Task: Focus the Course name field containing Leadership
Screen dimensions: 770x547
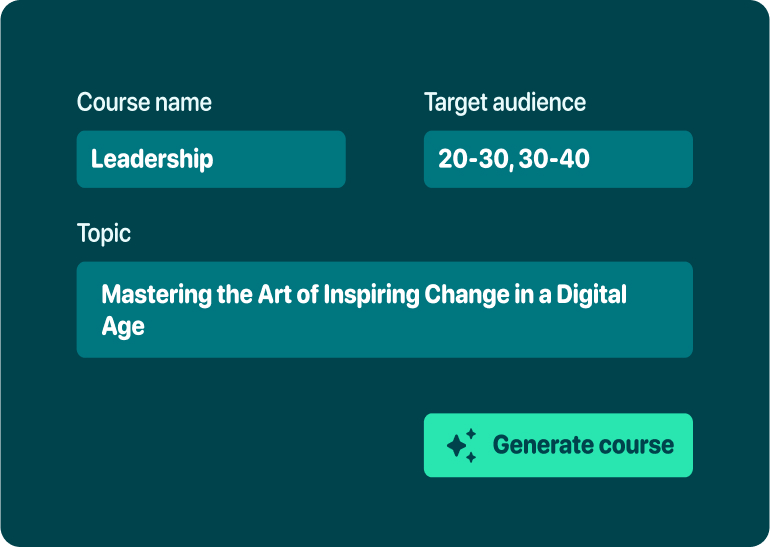Action: [x=210, y=159]
